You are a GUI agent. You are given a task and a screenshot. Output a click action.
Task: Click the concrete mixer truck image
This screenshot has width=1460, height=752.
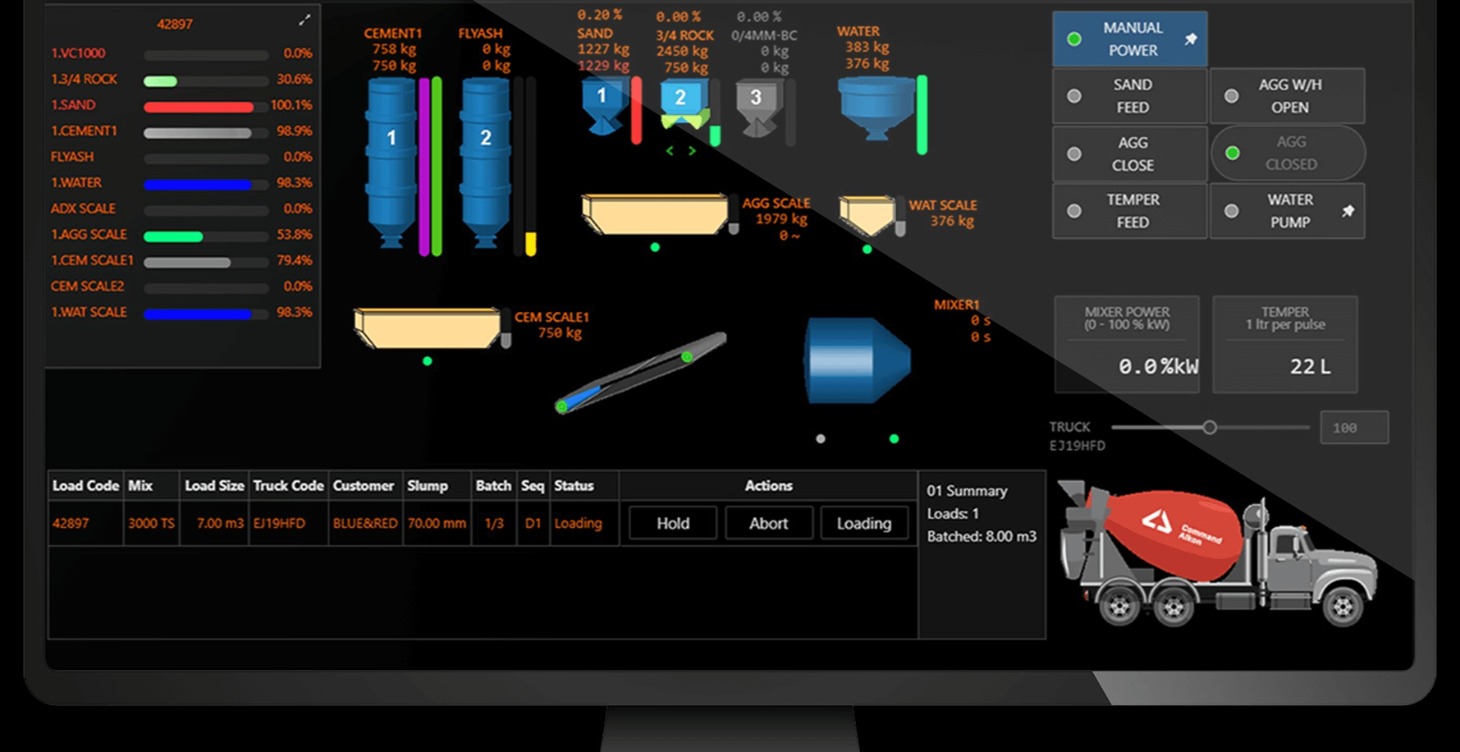tap(1218, 551)
